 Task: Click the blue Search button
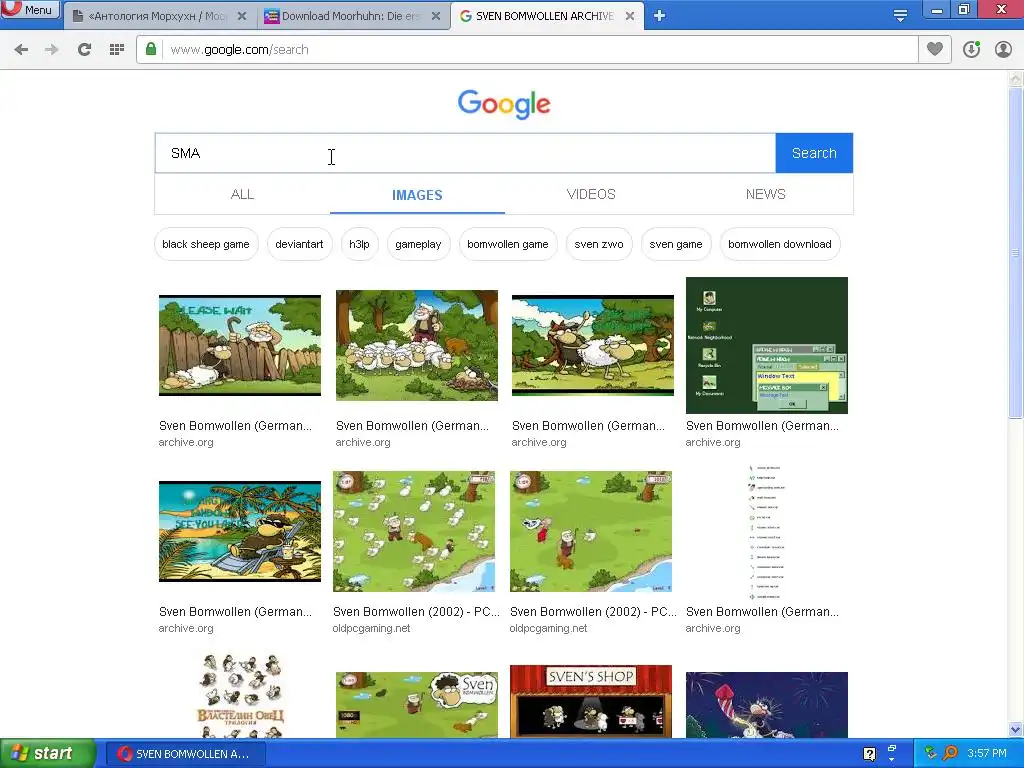(814, 153)
